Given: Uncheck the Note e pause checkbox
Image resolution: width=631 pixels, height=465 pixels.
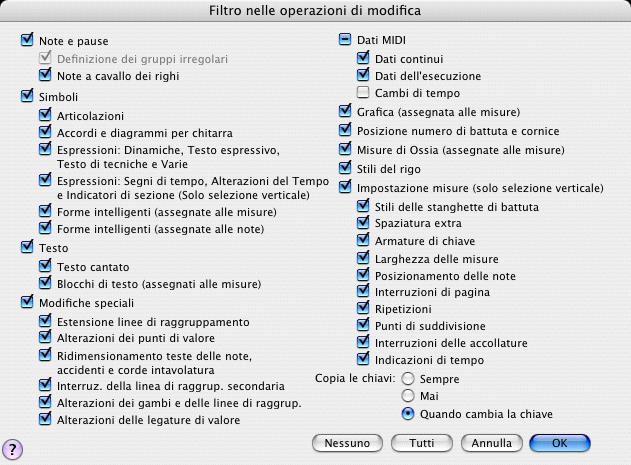Looking at the screenshot, I should click(x=27, y=41).
